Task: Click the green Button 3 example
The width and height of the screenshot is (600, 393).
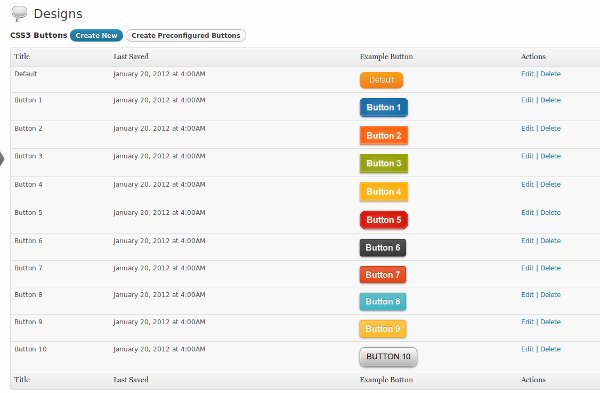Action: coord(384,163)
